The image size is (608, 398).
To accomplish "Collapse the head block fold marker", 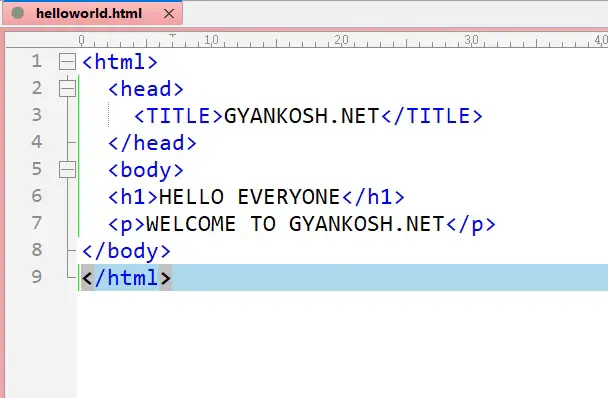I will click(x=67, y=88).
